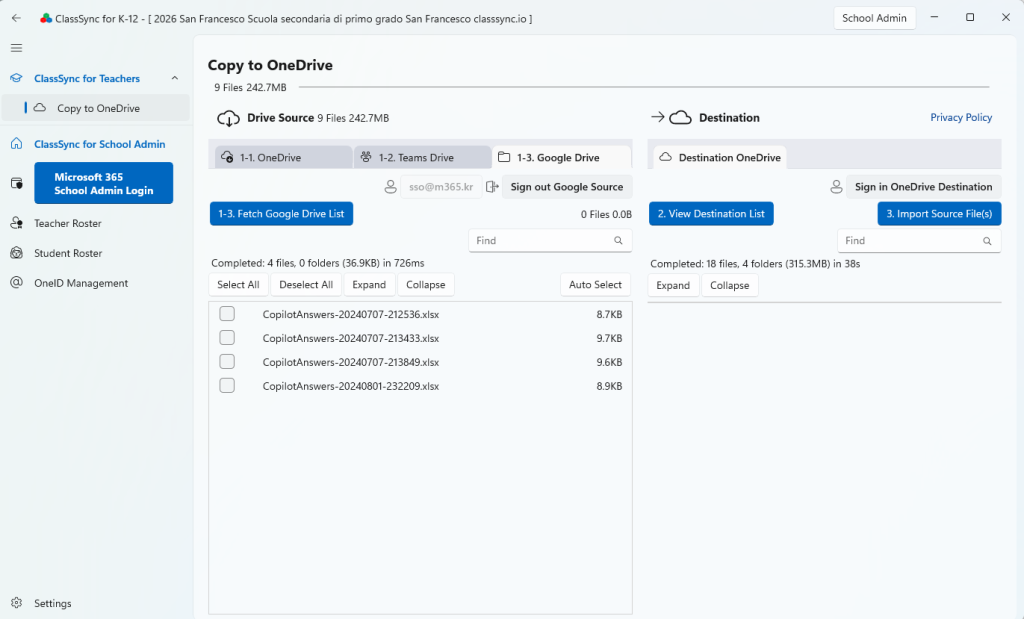Focus the source Find input field
This screenshot has width=1024, height=619.
pyautogui.click(x=550, y=240)
